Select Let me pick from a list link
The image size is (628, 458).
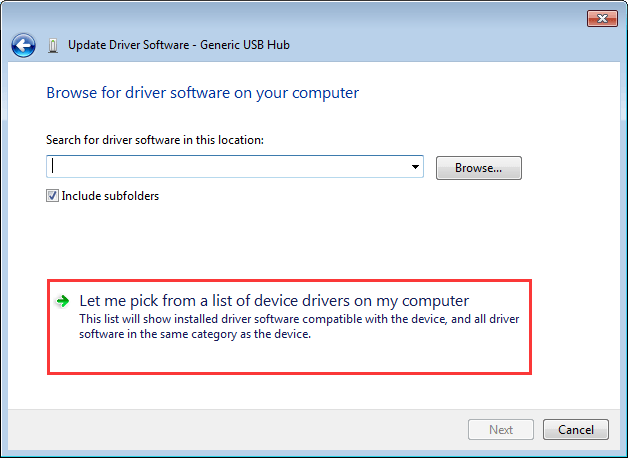(x=274, y=300)
